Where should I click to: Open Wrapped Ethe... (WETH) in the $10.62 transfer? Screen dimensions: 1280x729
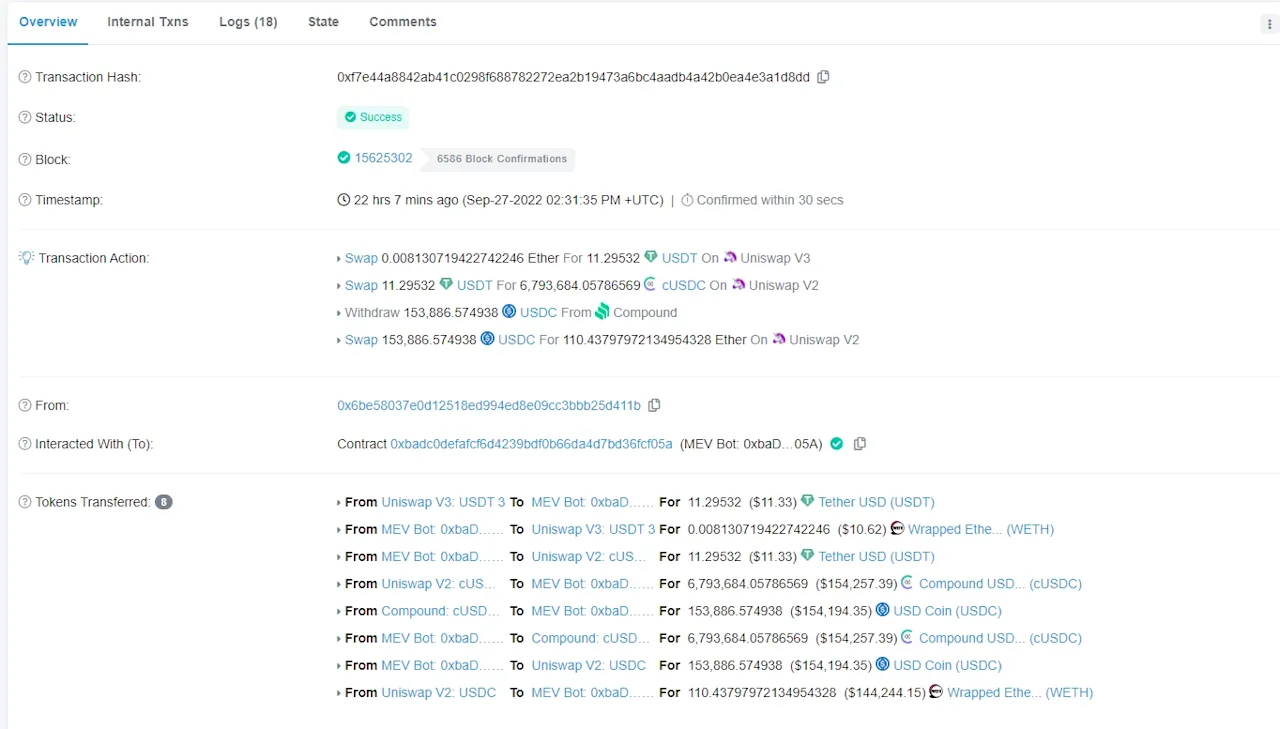981,529
